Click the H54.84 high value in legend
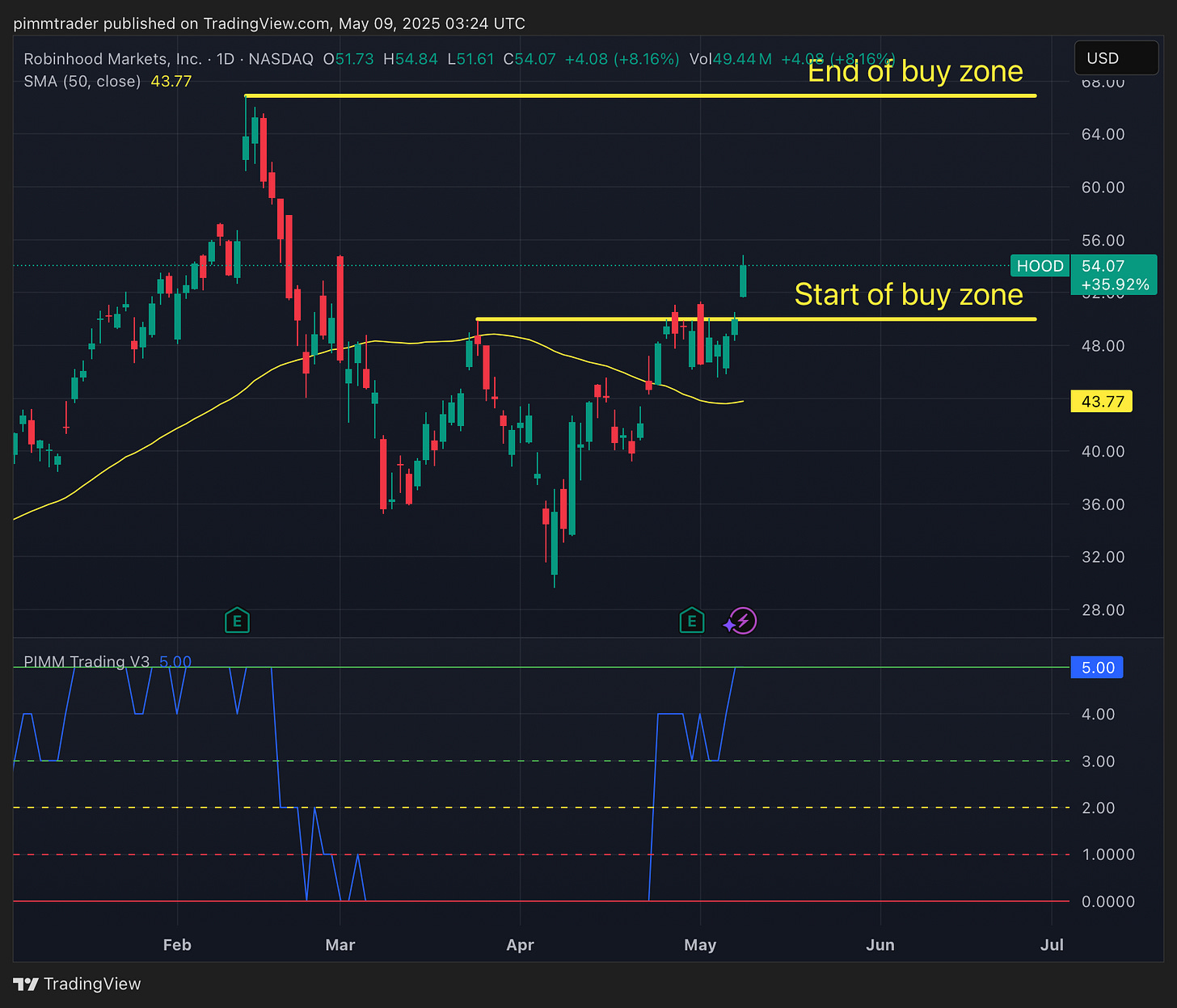 pos(411,59)
